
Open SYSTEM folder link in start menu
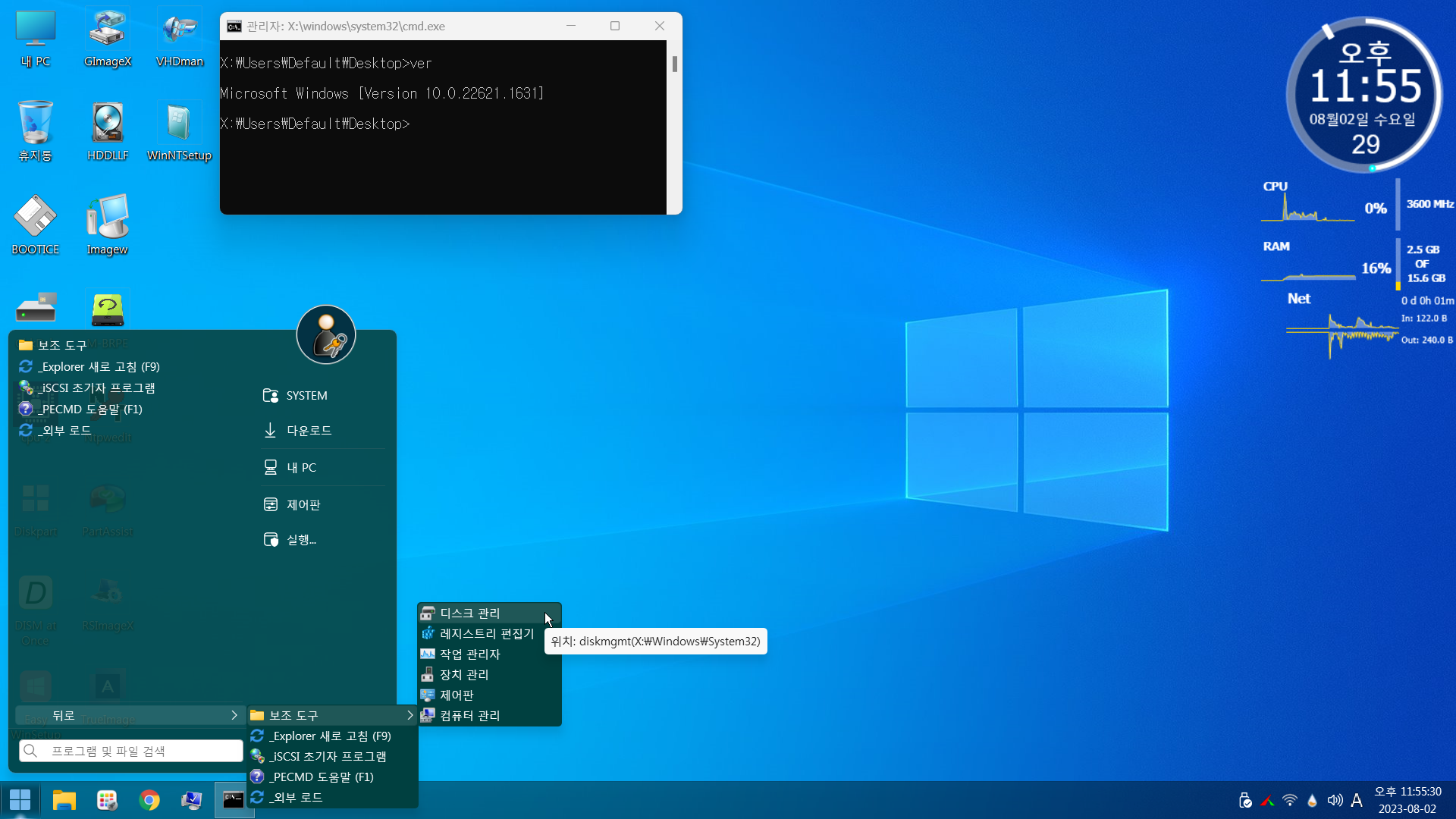click(323, 395)
